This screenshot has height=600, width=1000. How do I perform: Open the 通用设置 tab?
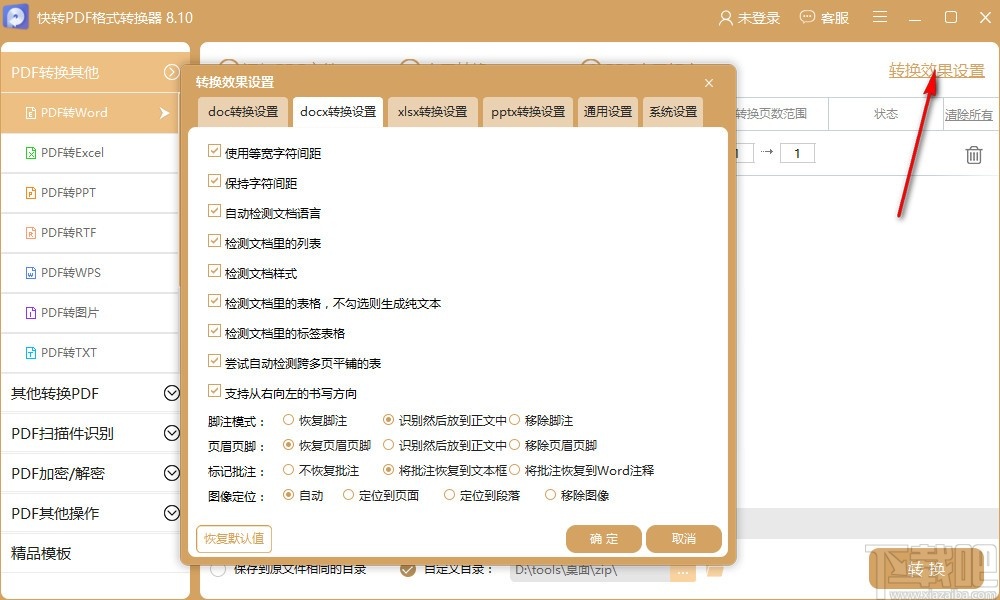click(x=607, y=111)
